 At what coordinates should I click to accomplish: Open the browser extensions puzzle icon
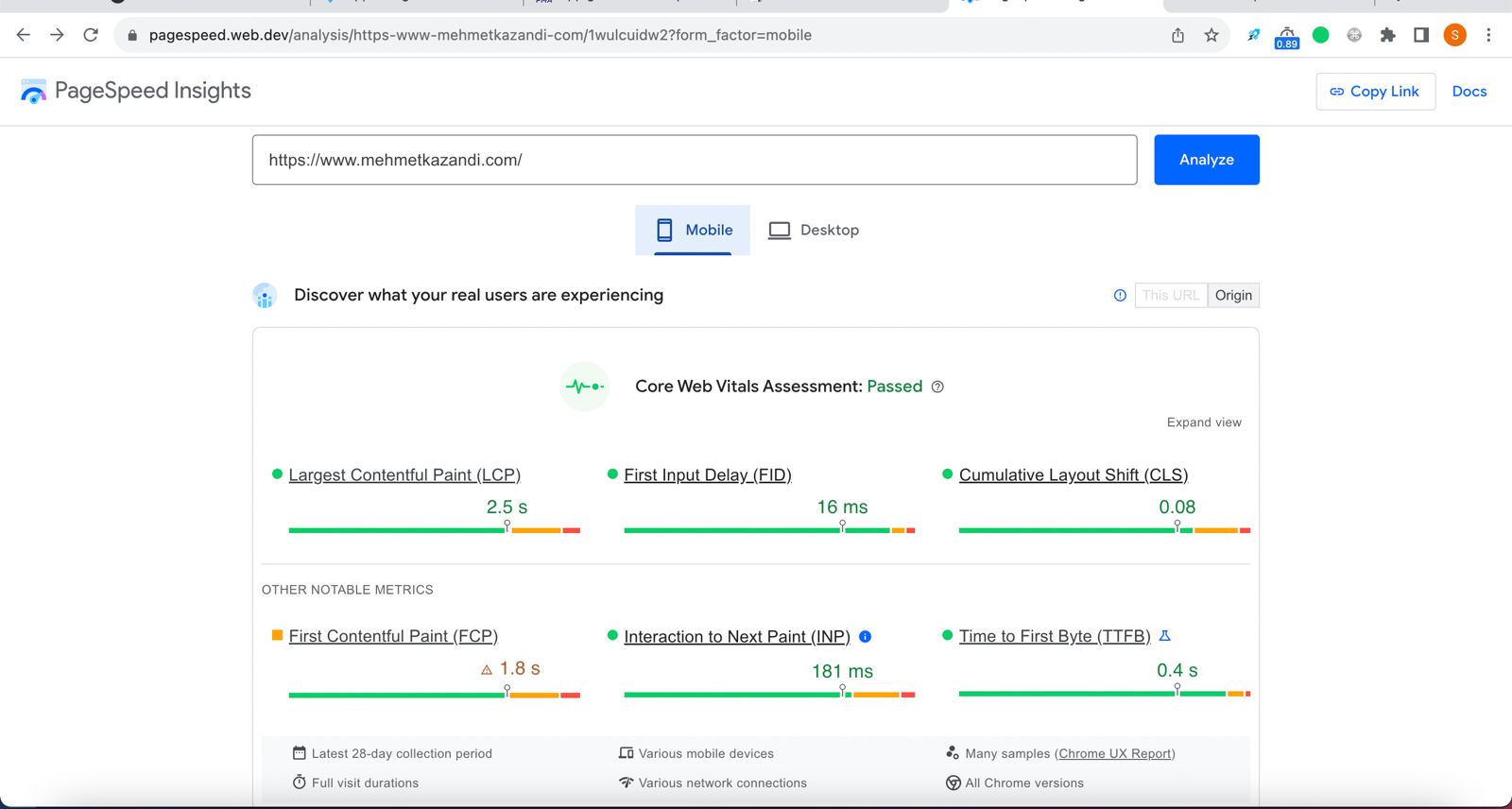pos(1387,35)
